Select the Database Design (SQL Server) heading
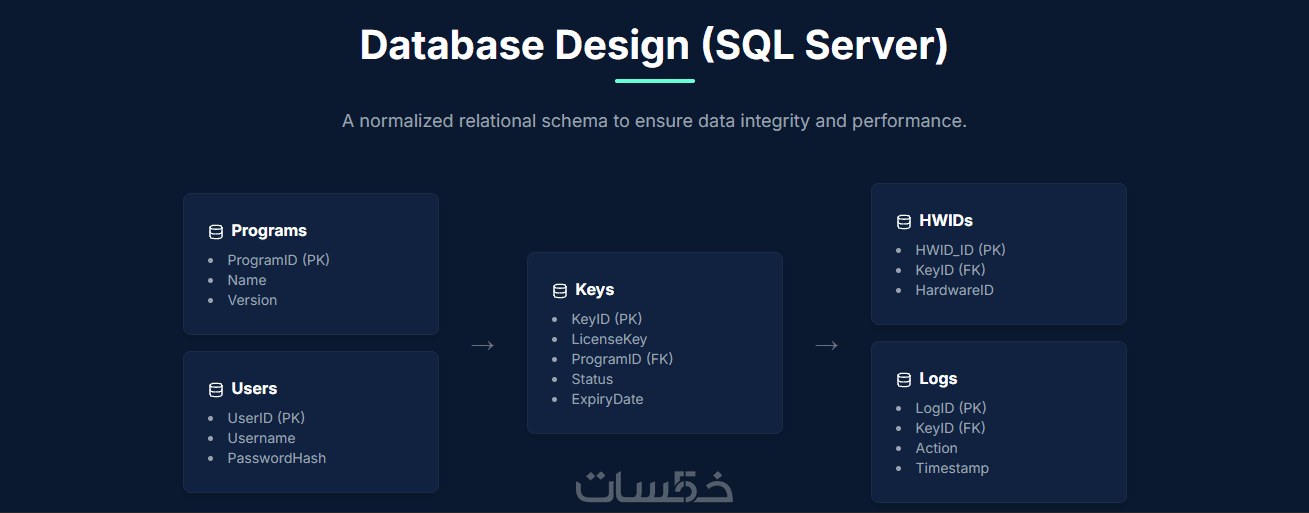Image resolution: width=1309 pixels, height=513 pixels. click(x=654, y=46)
